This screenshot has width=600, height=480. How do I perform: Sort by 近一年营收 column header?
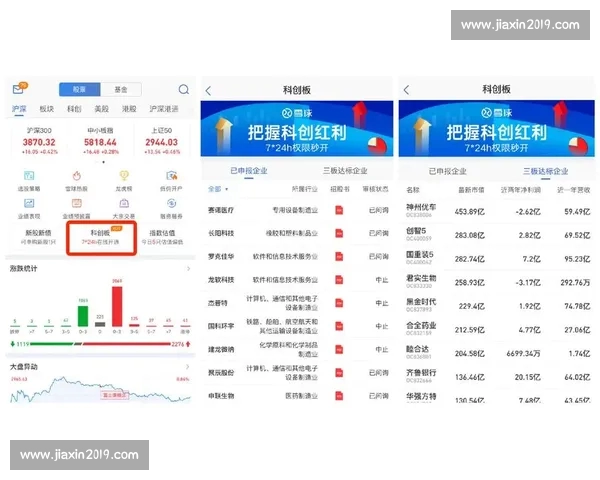click(x=574, y=190)
